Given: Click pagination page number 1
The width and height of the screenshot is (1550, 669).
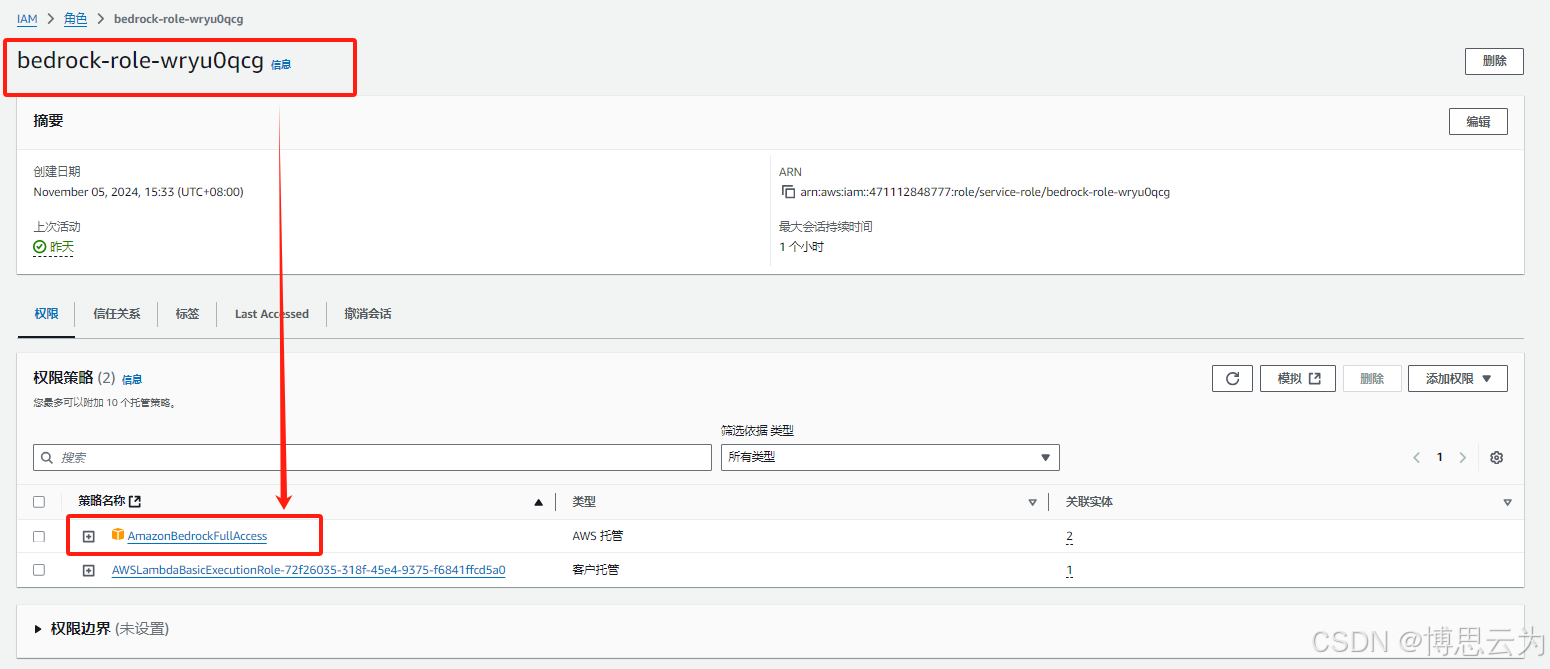Looking at the screenshot, I should (1440, 457).
